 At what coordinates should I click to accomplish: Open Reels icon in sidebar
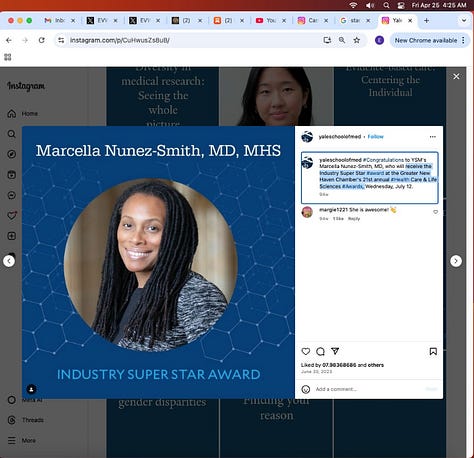tap(12, 175)
